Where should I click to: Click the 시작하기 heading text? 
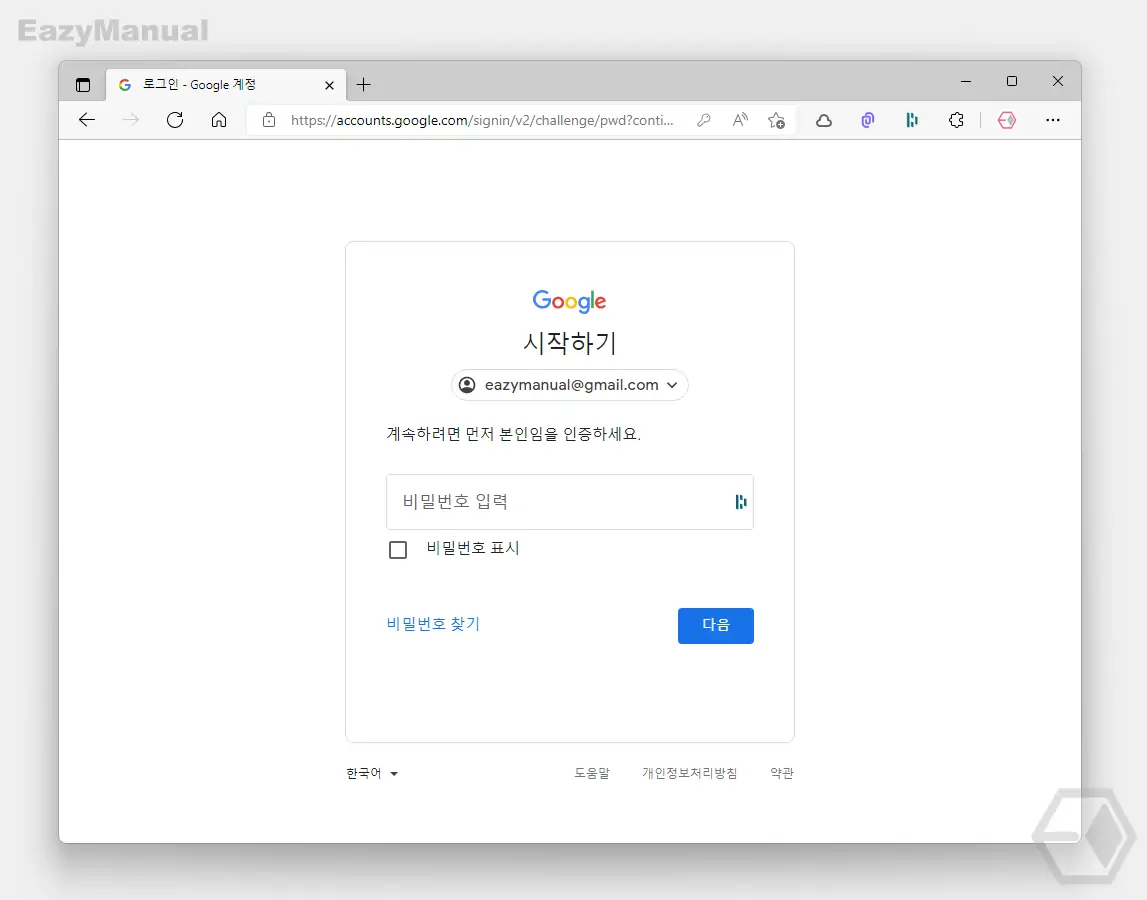[x=570, y=342]
